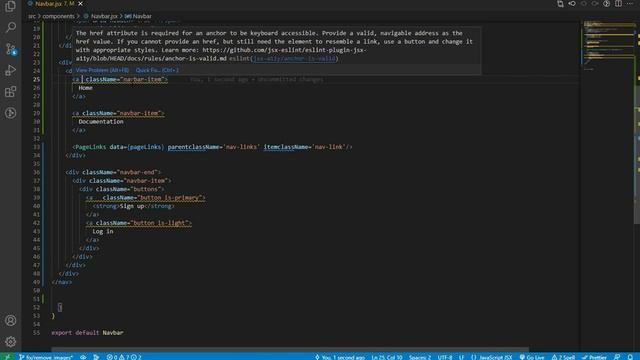Click the 'Sign up' text on line 40

(132, 206)
